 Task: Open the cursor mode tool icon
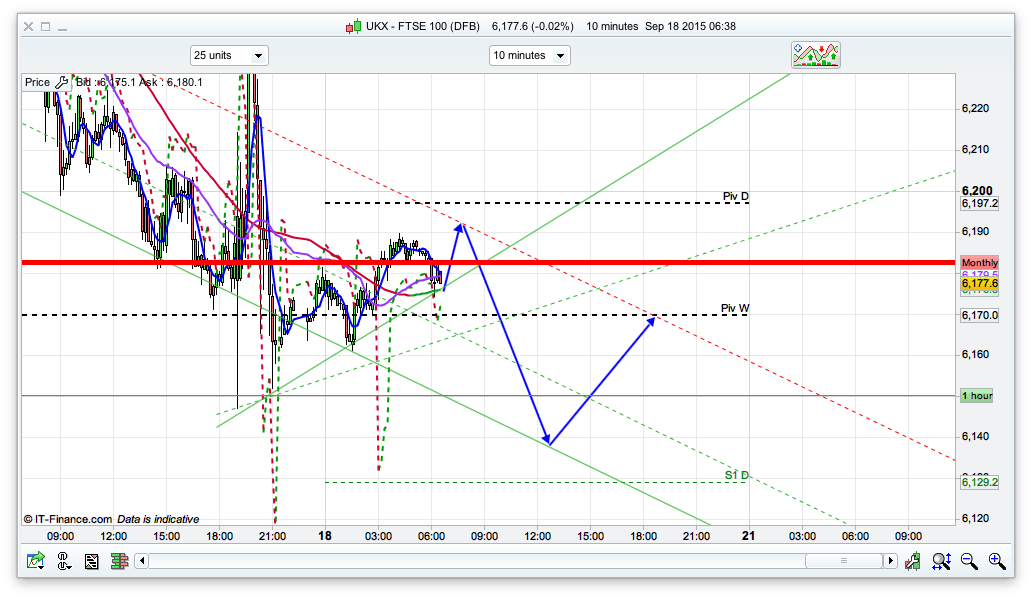(63, 562)
